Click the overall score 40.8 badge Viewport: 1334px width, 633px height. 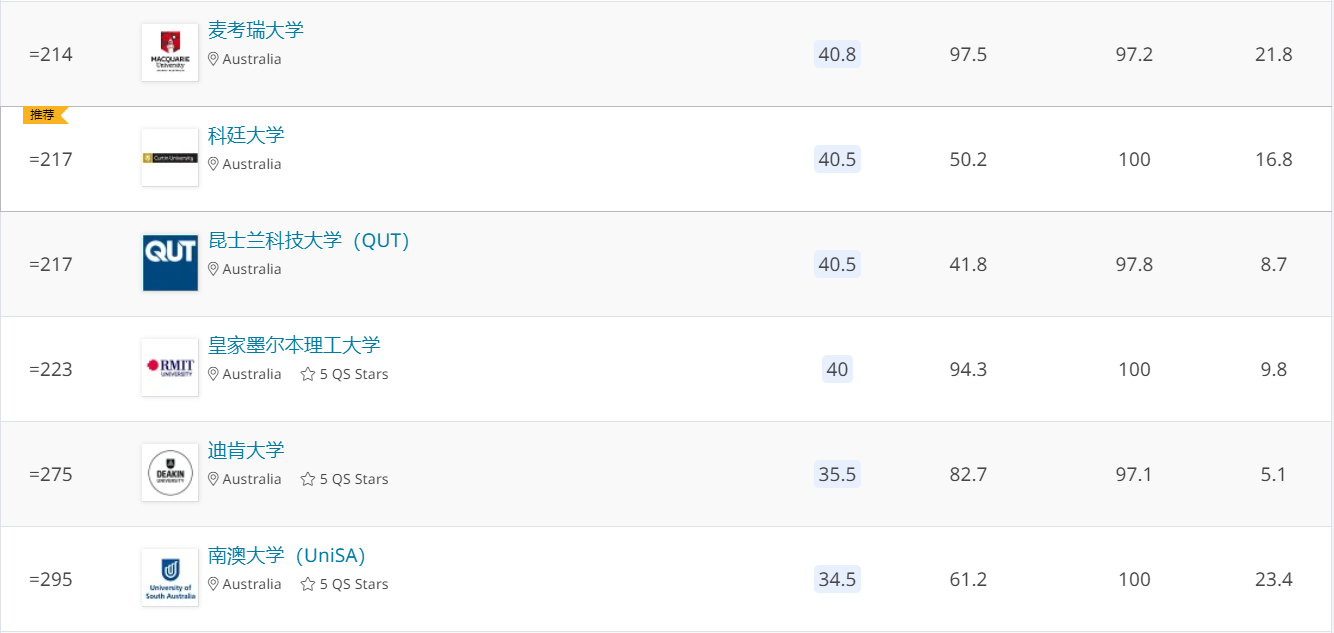pos(837,54)
